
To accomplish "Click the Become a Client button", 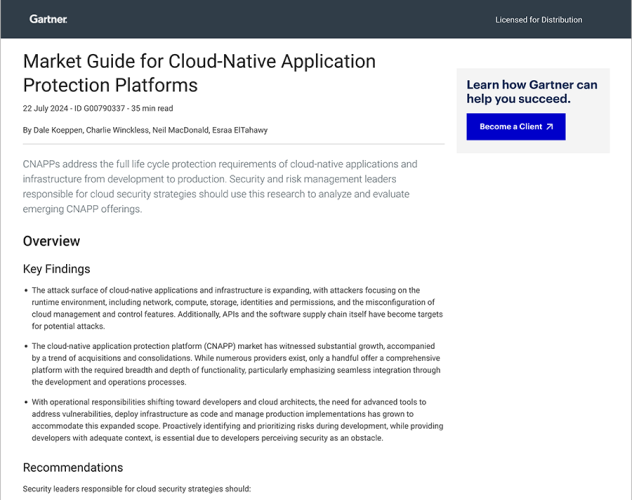I will (516, 127).
